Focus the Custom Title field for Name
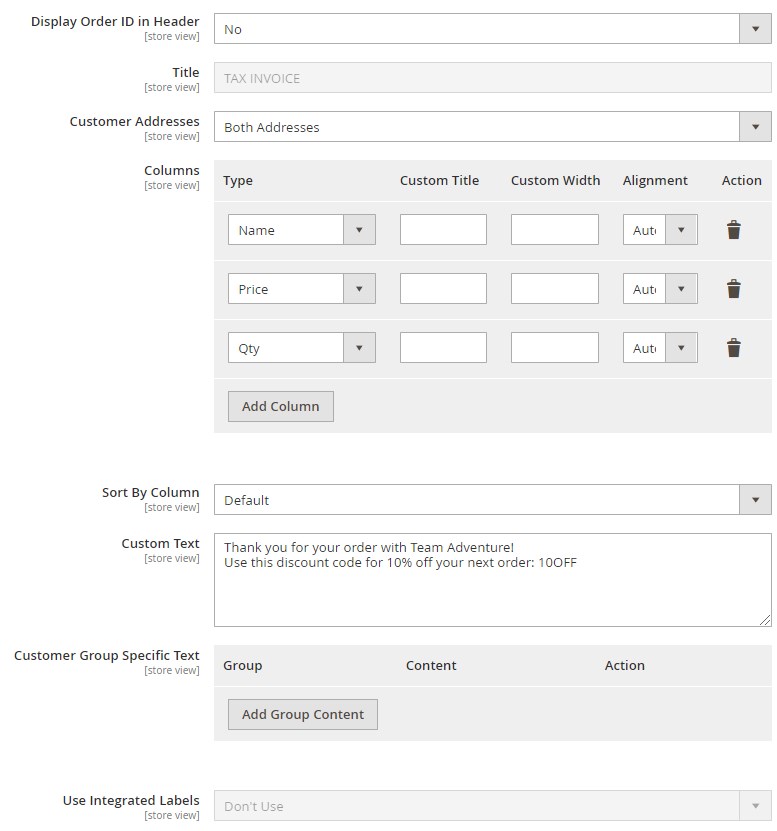Image resolution: width=777 pixels, height=831 pixels. (443, 230)
